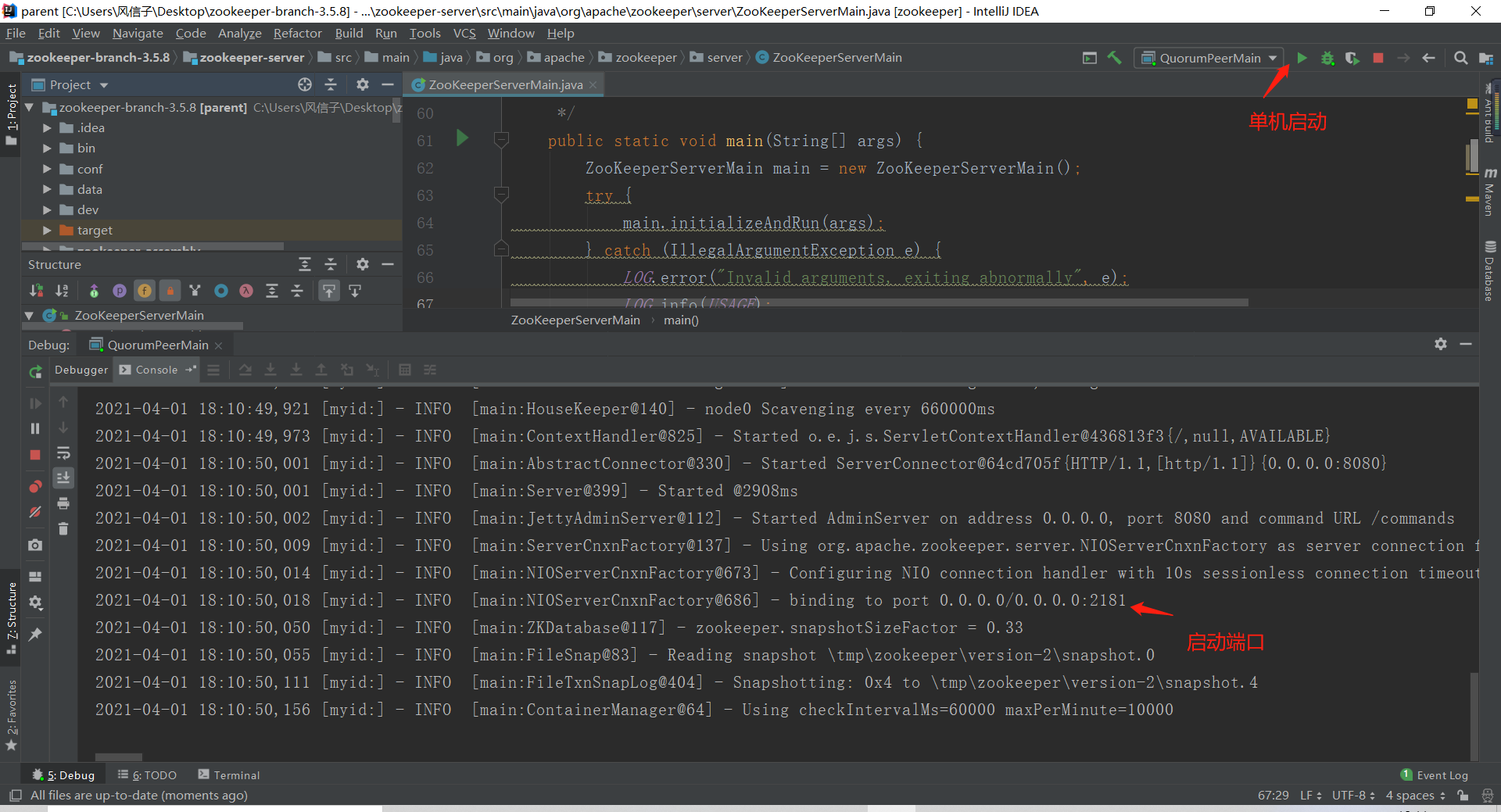This screenshot has width=1501, height=812.
Task: Open Debug panel settings gear at right
Action: pyautogui.click(x=1441, y=344)
